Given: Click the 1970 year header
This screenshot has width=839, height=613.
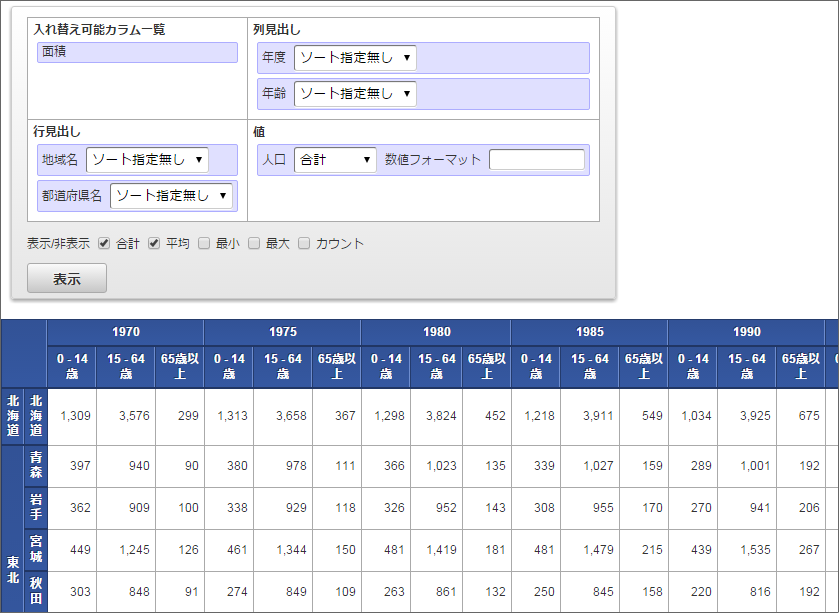Looking at the screenshot, I should (126, 332).
